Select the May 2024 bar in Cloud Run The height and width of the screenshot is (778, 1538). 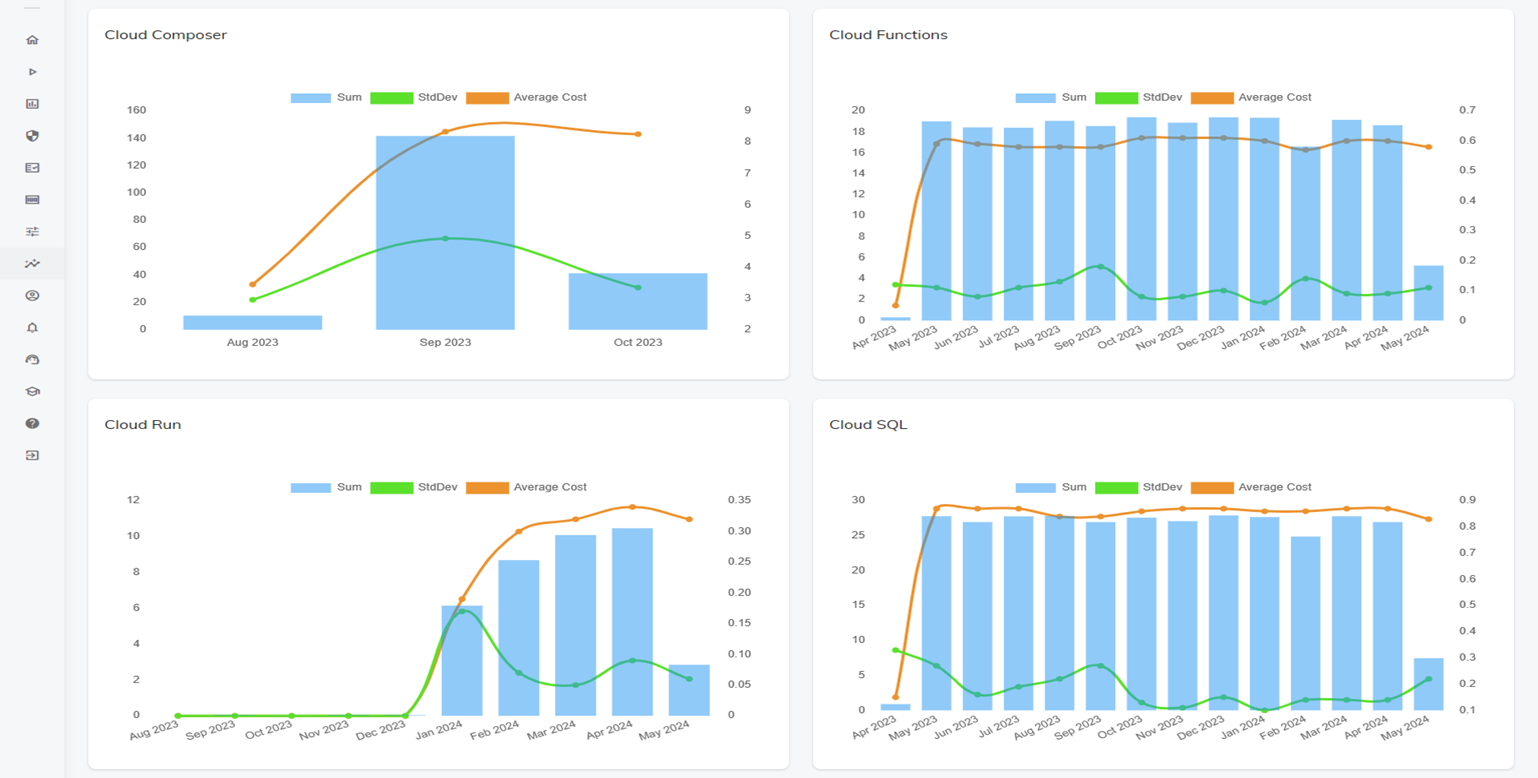[x=689, y=690]
